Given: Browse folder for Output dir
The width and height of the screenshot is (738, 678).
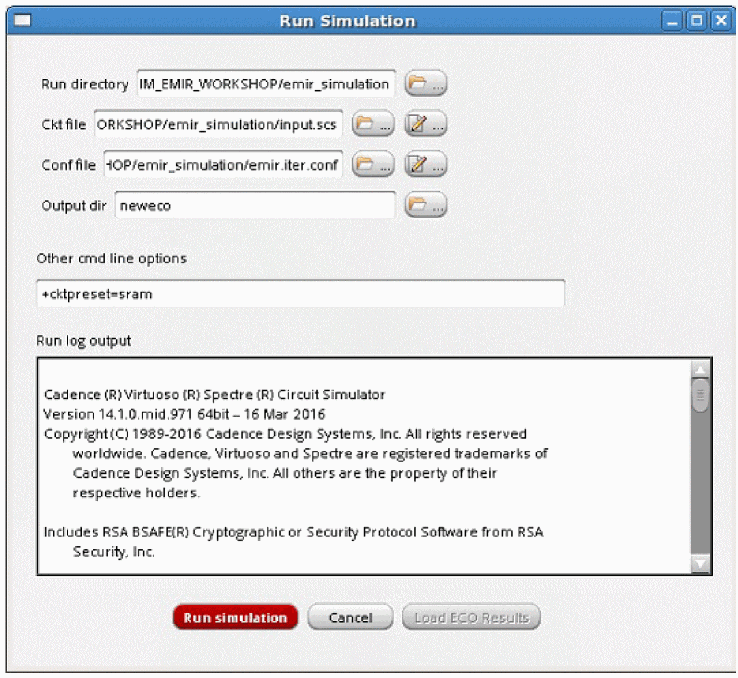Looking at the screenshot, I should click(x=425, y=205).
